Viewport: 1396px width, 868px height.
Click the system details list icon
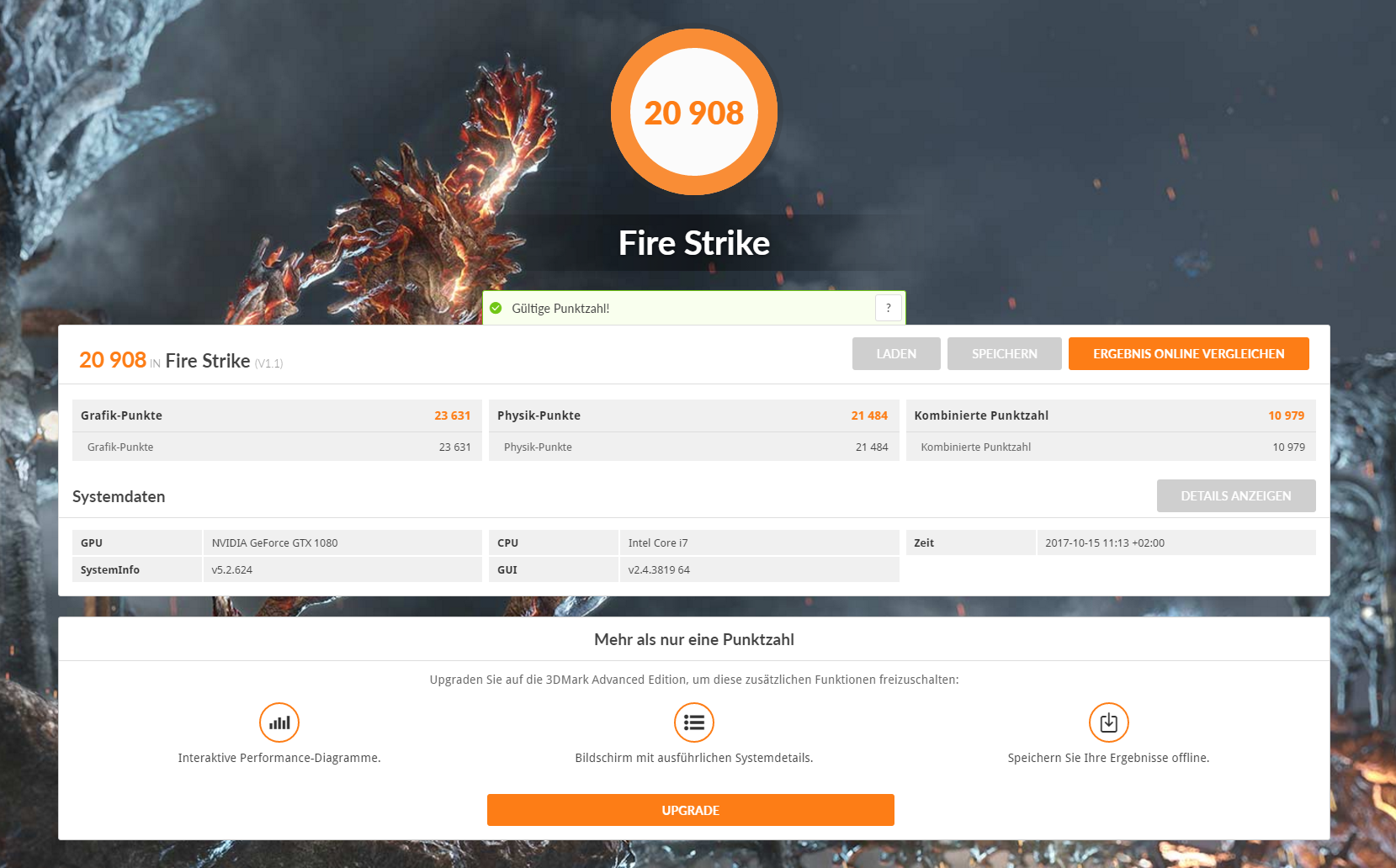tap(694, 722)
